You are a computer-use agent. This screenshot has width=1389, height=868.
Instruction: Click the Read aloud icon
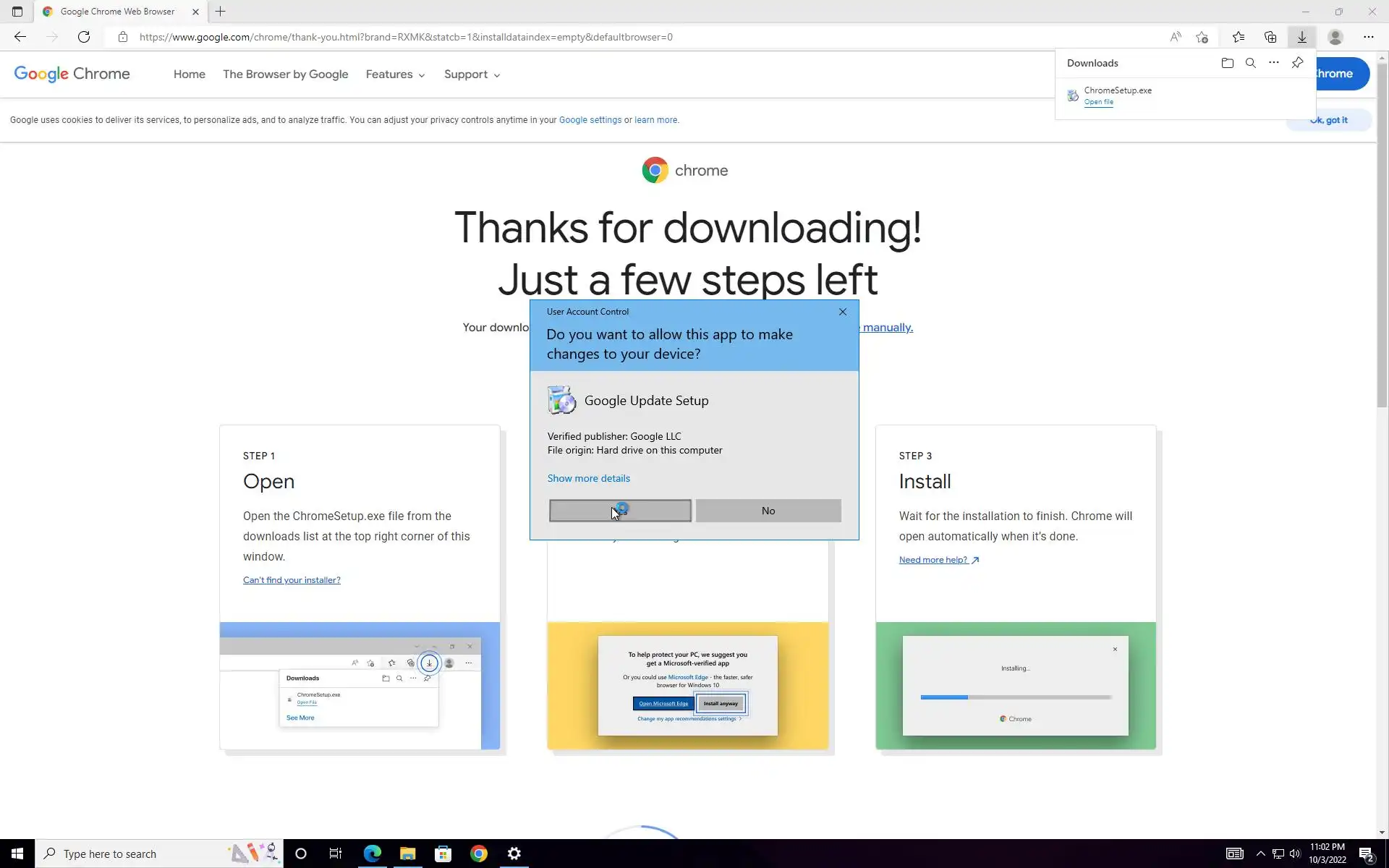point(1176,37)
